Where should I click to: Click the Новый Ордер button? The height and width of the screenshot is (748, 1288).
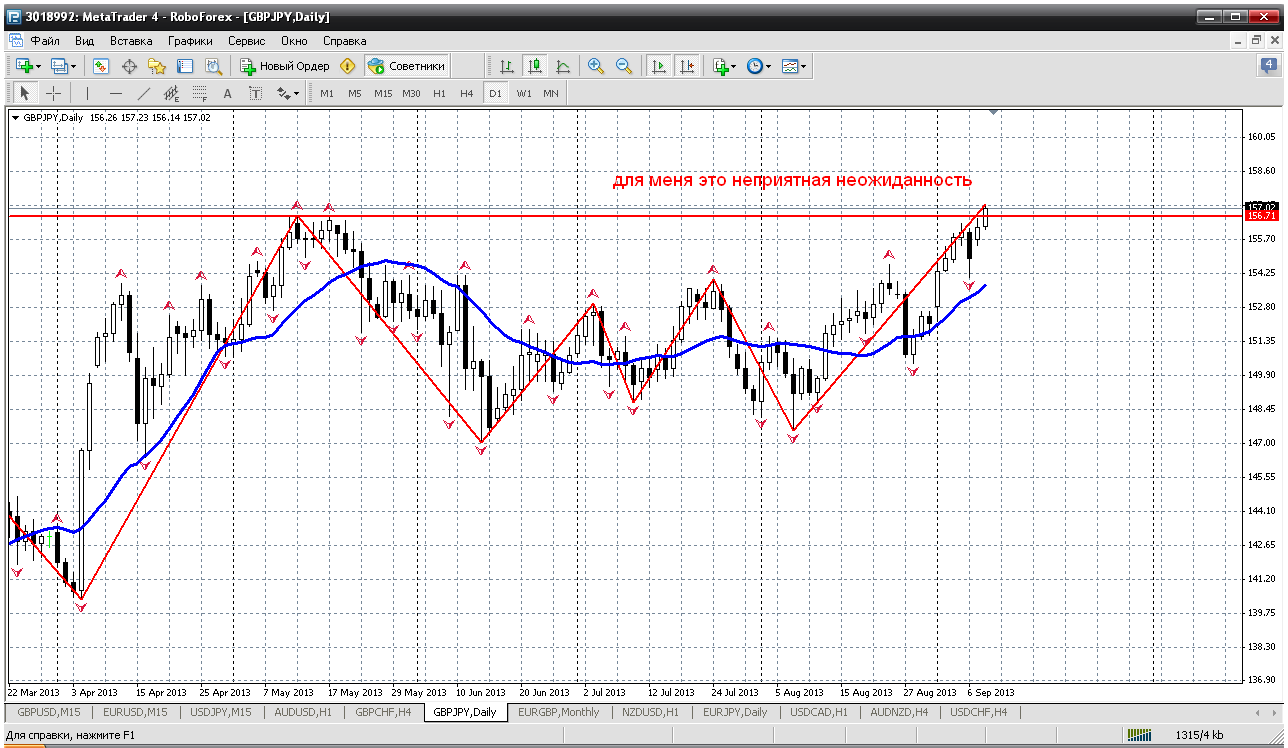coord(285,66)
